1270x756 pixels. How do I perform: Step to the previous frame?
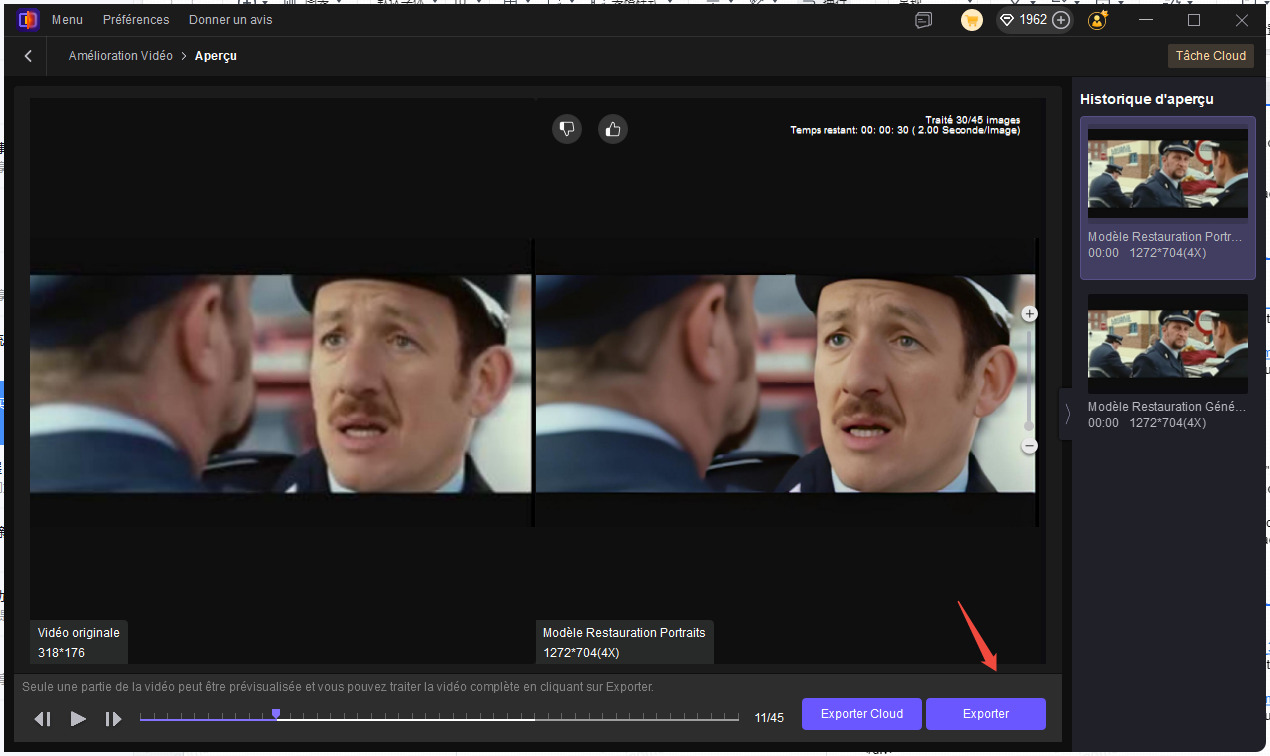[42, 718]
